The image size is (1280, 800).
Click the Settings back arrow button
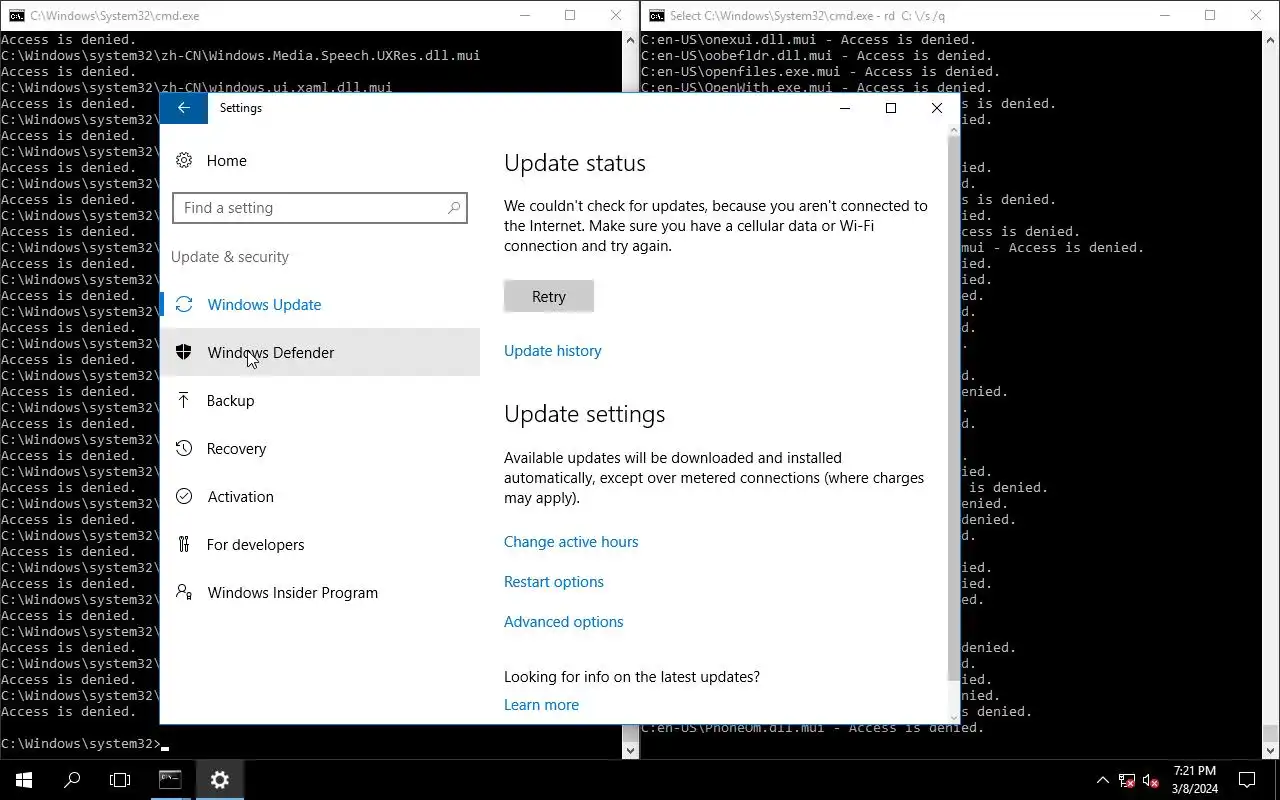(x=184, y=108)
